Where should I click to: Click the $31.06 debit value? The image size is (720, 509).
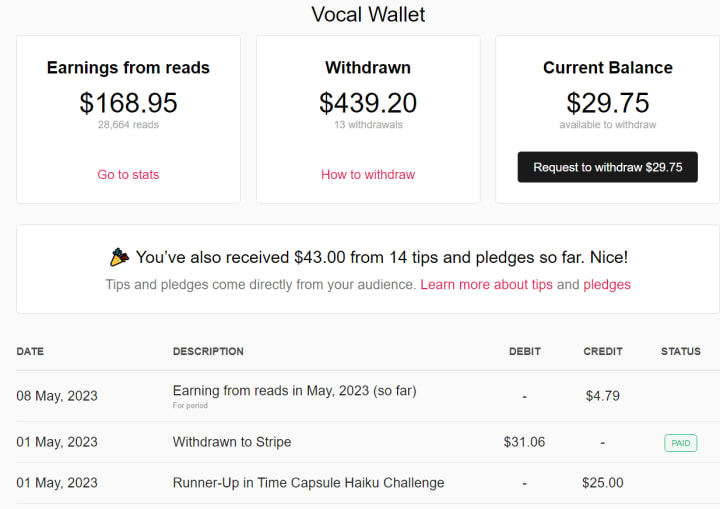(x=524, y=442)
